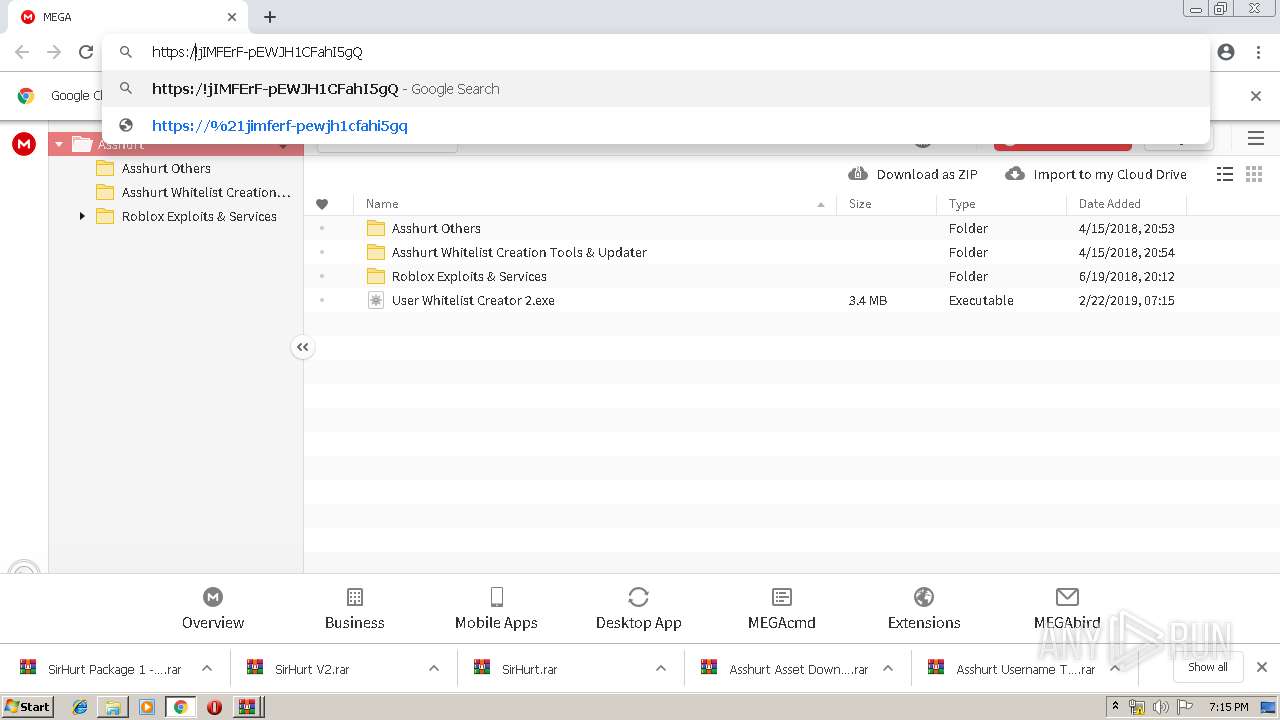Switch to the MEGA browser tab
Screen dimensions: 1280x720
coord(128,17)
